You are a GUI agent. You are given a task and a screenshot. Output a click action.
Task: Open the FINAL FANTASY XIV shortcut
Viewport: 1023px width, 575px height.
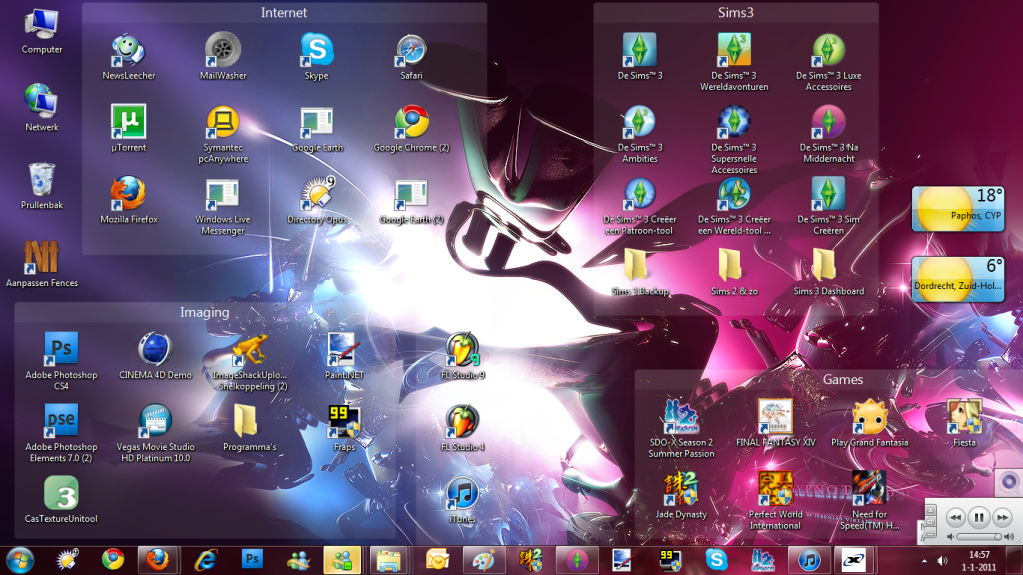pos(776,423)
